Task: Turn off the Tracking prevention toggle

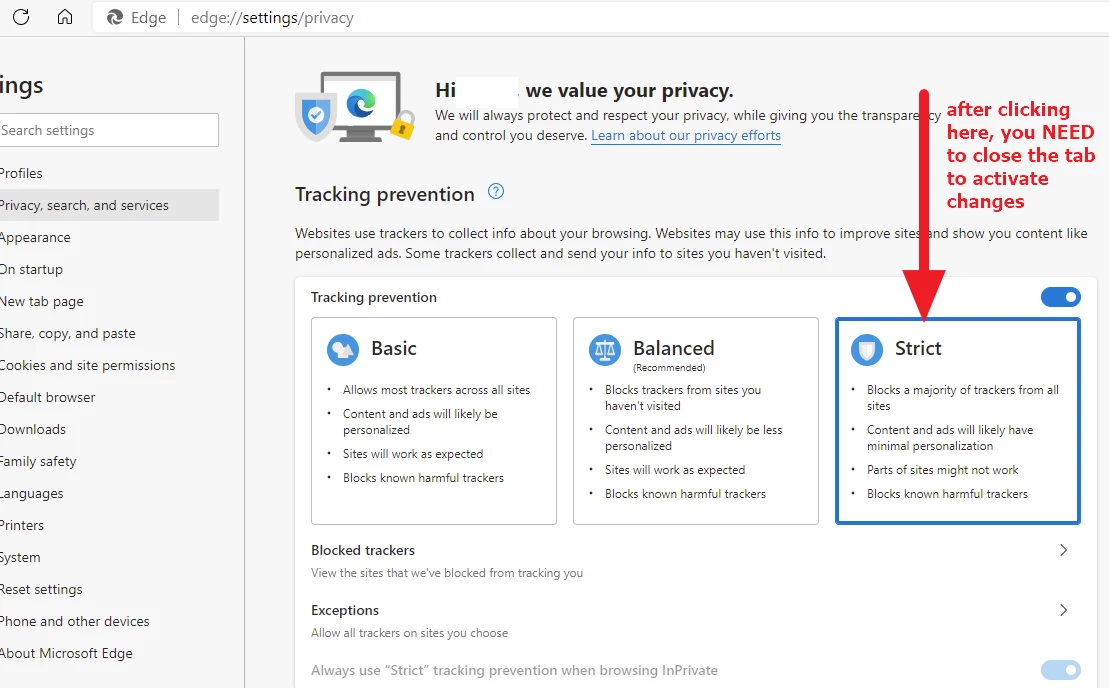Action: [1060, 297]
